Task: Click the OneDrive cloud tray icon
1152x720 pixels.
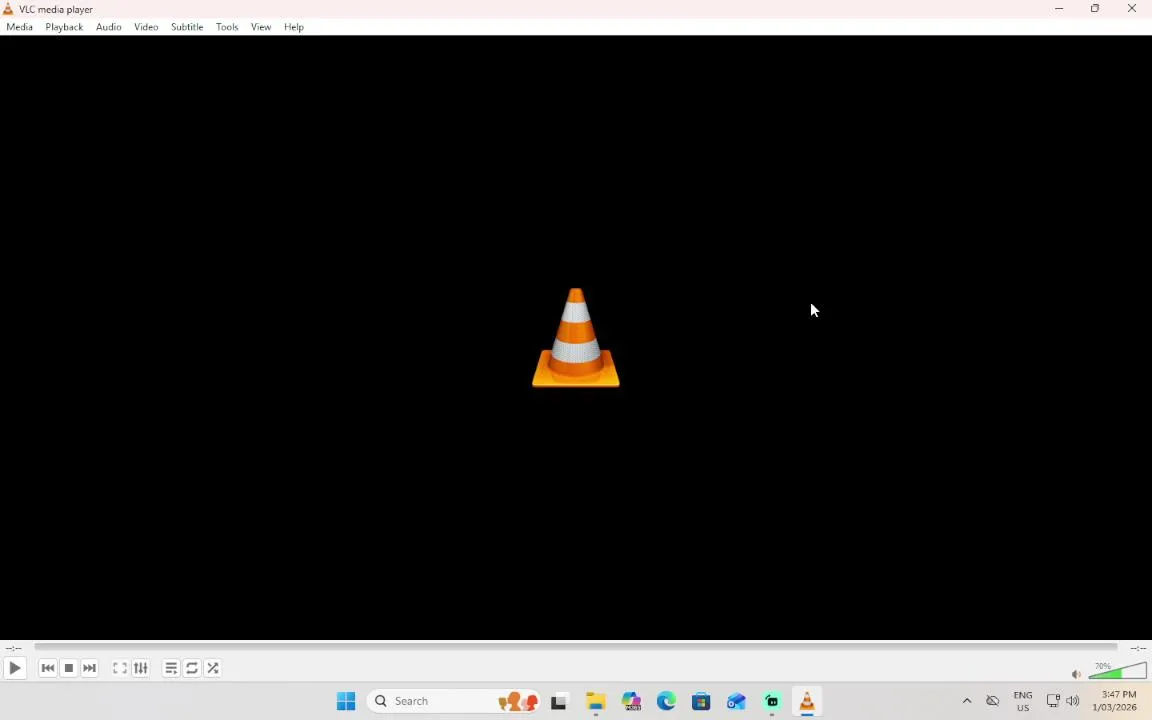Action: click(993, 701)
